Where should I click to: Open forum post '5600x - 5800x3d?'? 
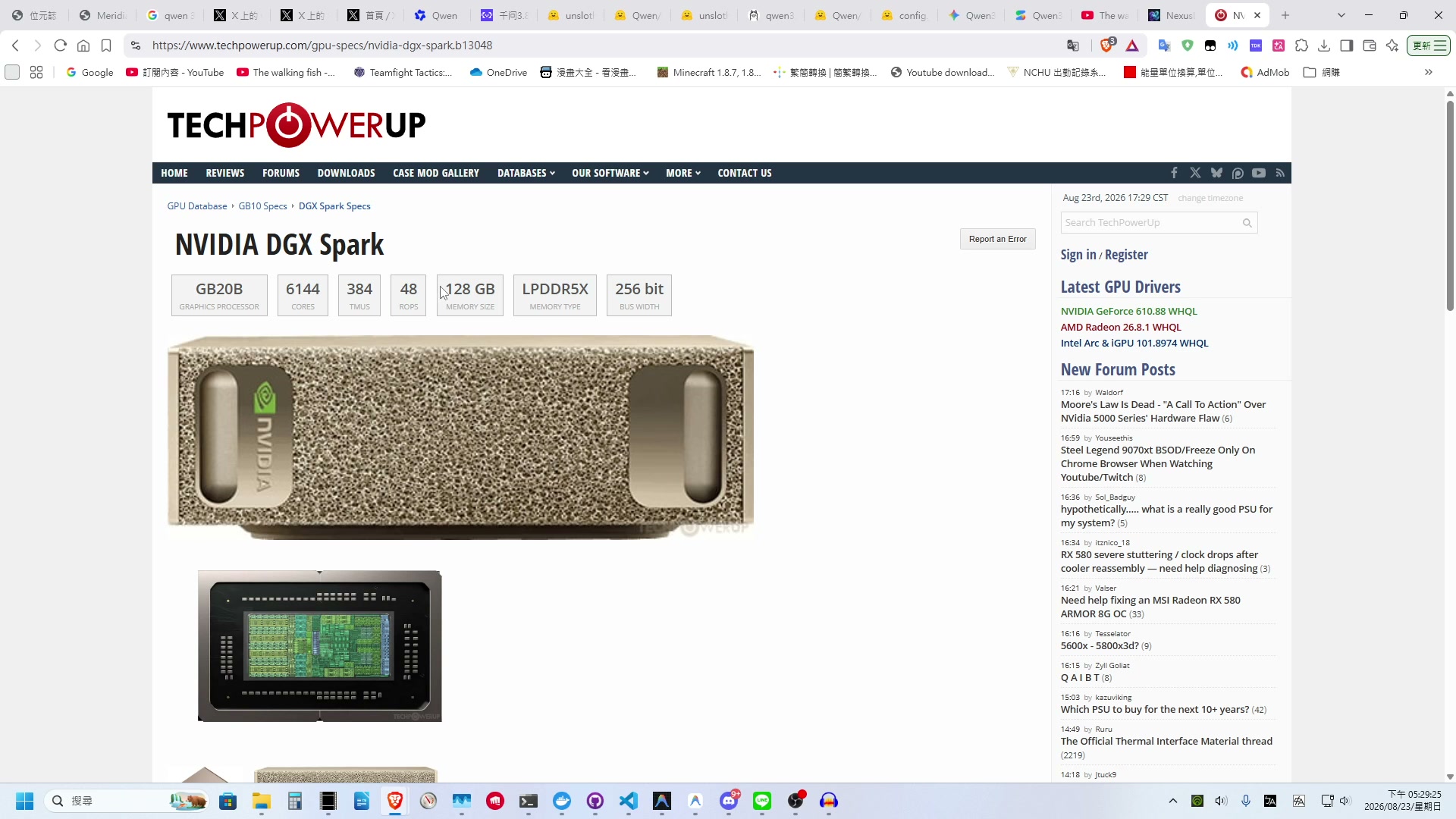(1100, 646)
